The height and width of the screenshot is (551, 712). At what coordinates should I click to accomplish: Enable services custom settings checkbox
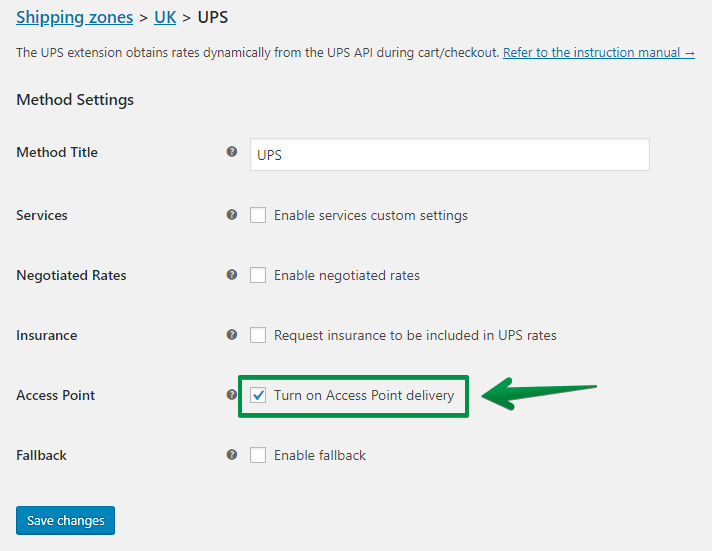click(258, 215)
